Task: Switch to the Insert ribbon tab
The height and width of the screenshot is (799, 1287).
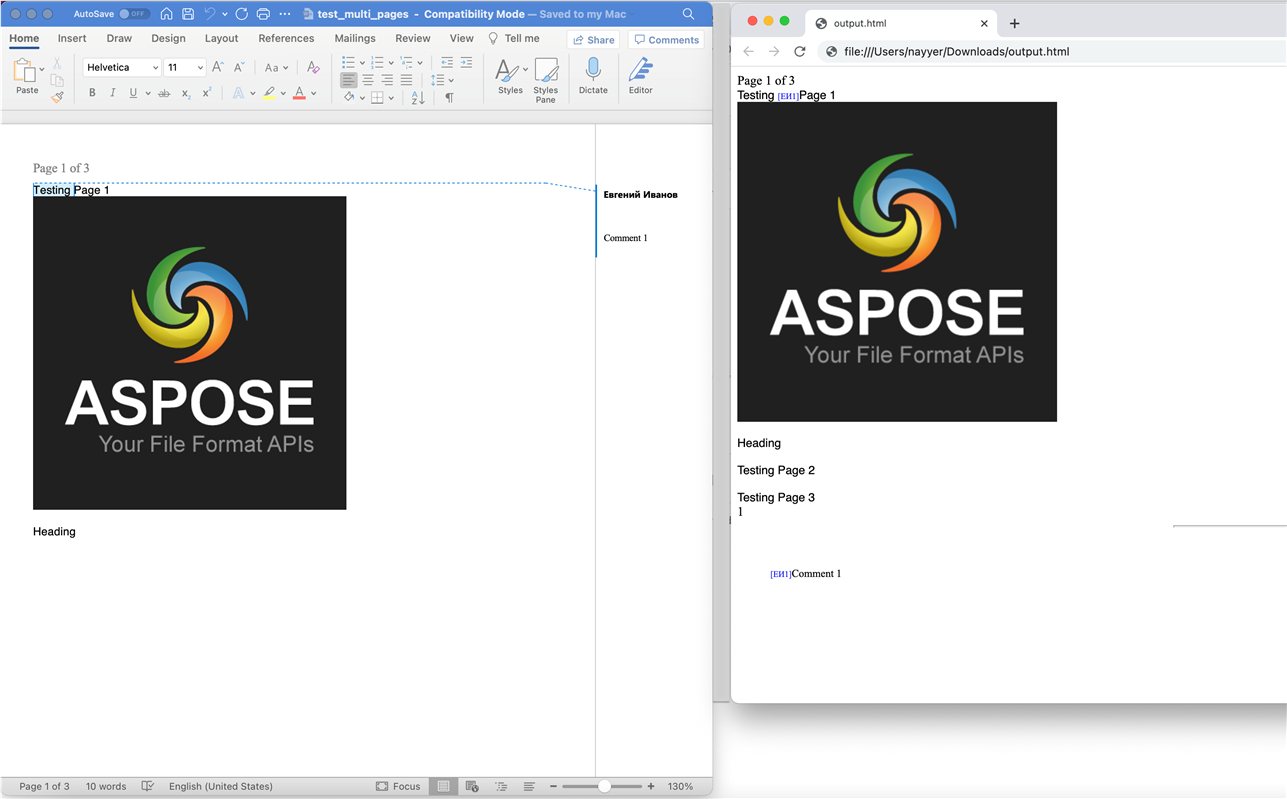Action: (x=72, y=38)
